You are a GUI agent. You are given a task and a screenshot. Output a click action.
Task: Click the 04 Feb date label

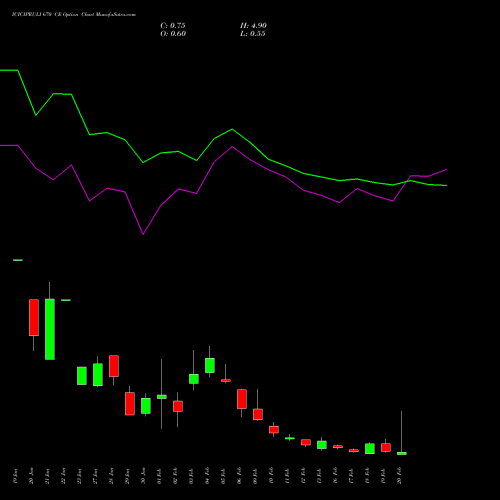[x=207, y=476]
